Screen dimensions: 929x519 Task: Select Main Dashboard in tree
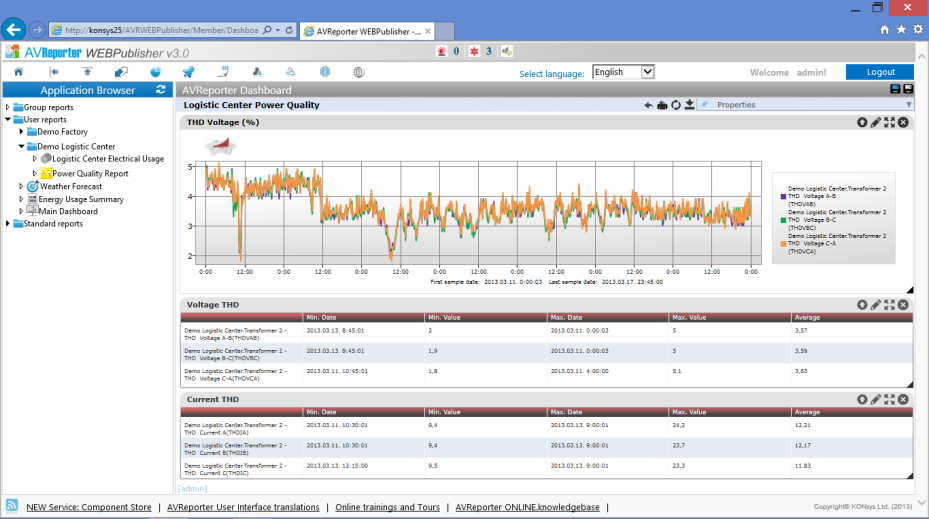point(68,211)
